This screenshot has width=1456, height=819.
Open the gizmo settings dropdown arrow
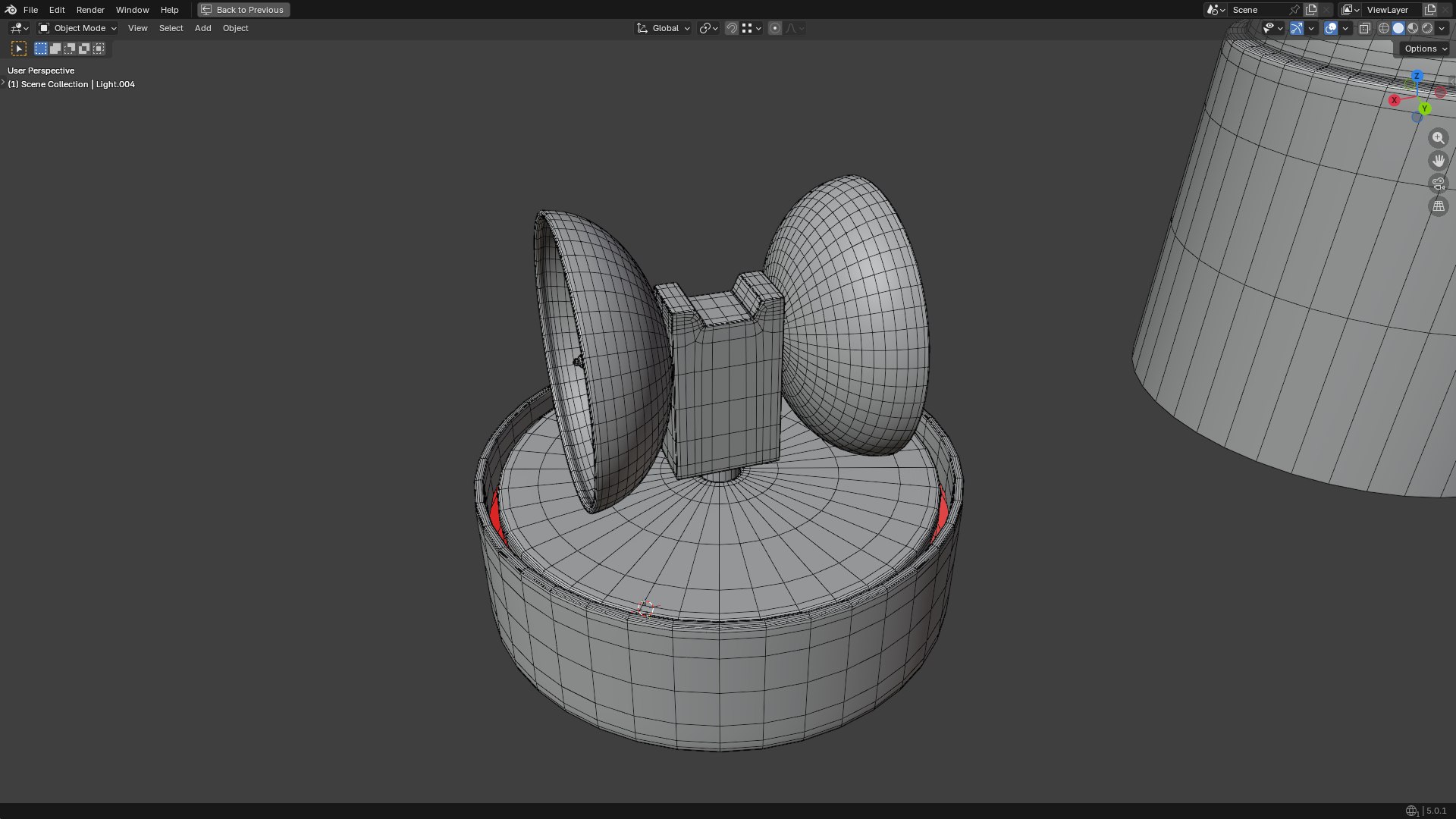[x=1311, y=28]
